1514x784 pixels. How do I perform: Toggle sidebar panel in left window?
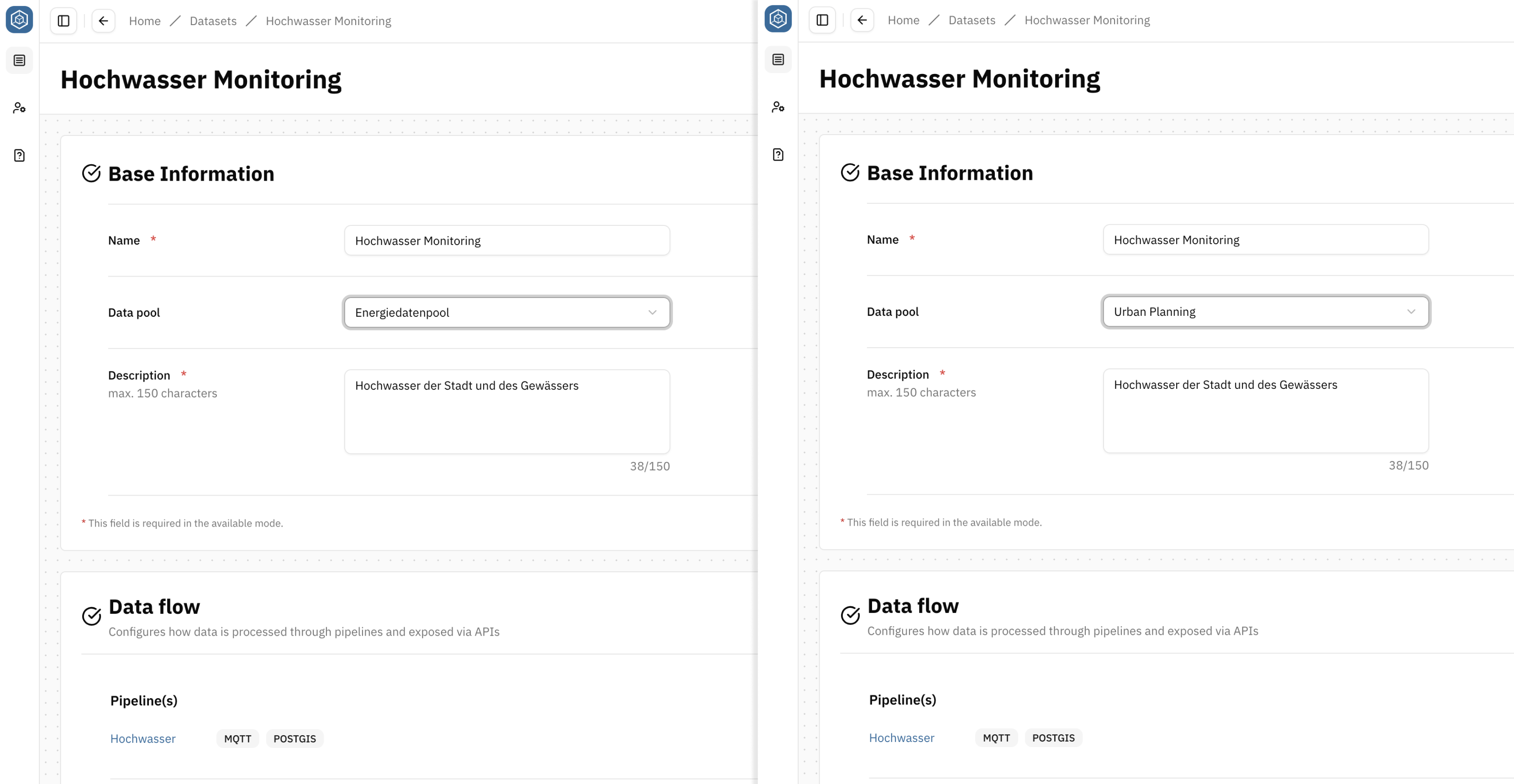[x=63, y=21]
